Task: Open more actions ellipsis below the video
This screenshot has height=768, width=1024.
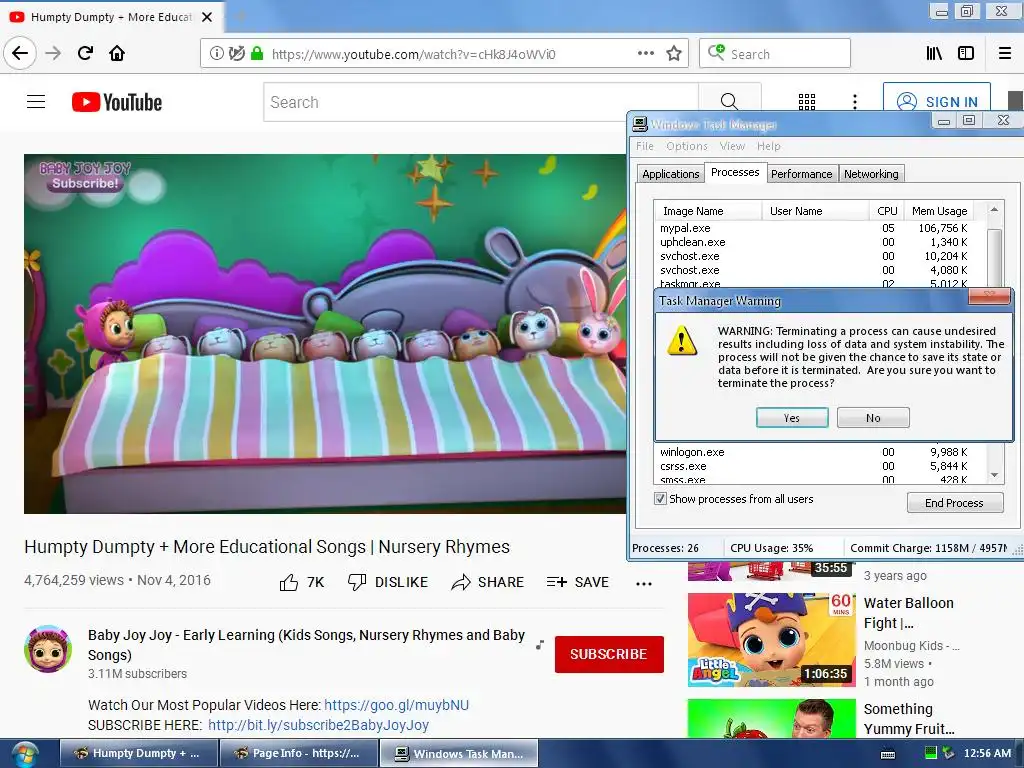Action: [x=644, y=584]
